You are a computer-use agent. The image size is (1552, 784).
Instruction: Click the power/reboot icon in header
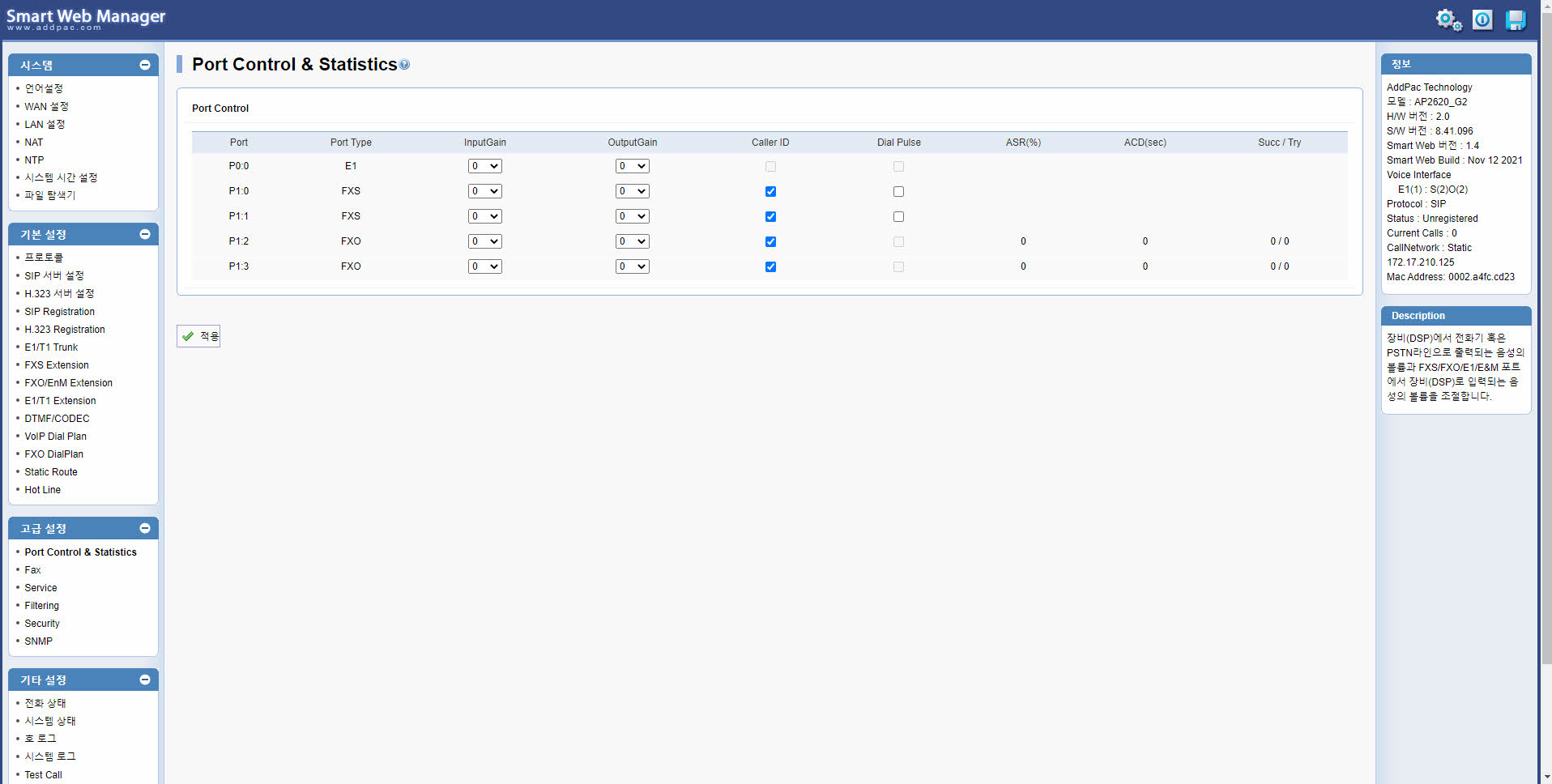[1482, 19]
